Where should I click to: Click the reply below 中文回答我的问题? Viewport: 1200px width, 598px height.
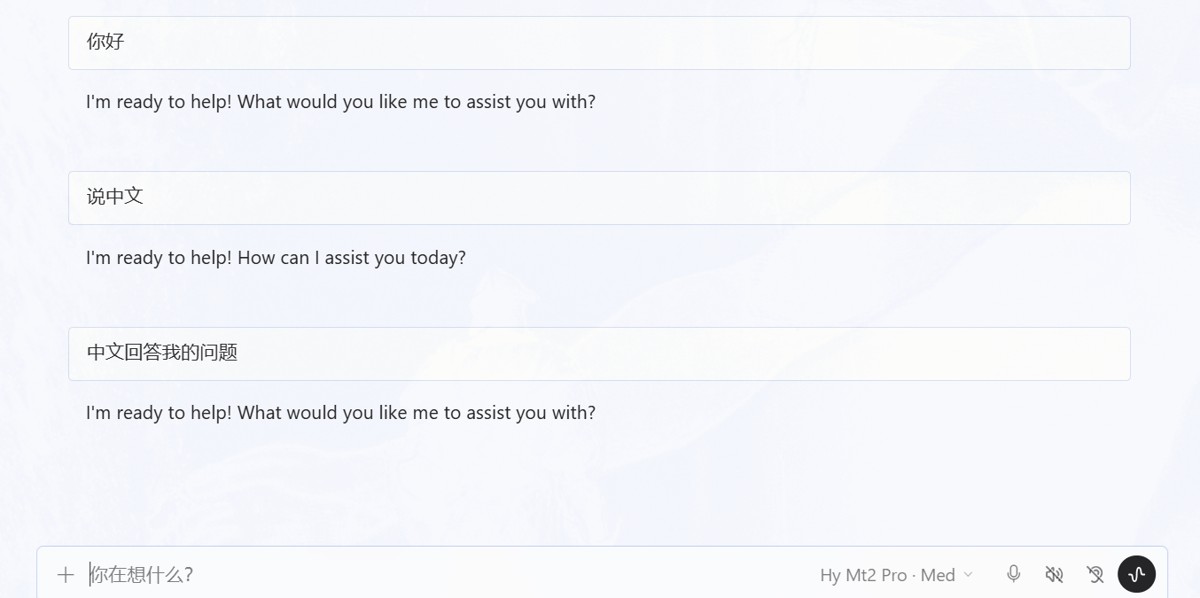pyautogui.click(x=341, y=413)
